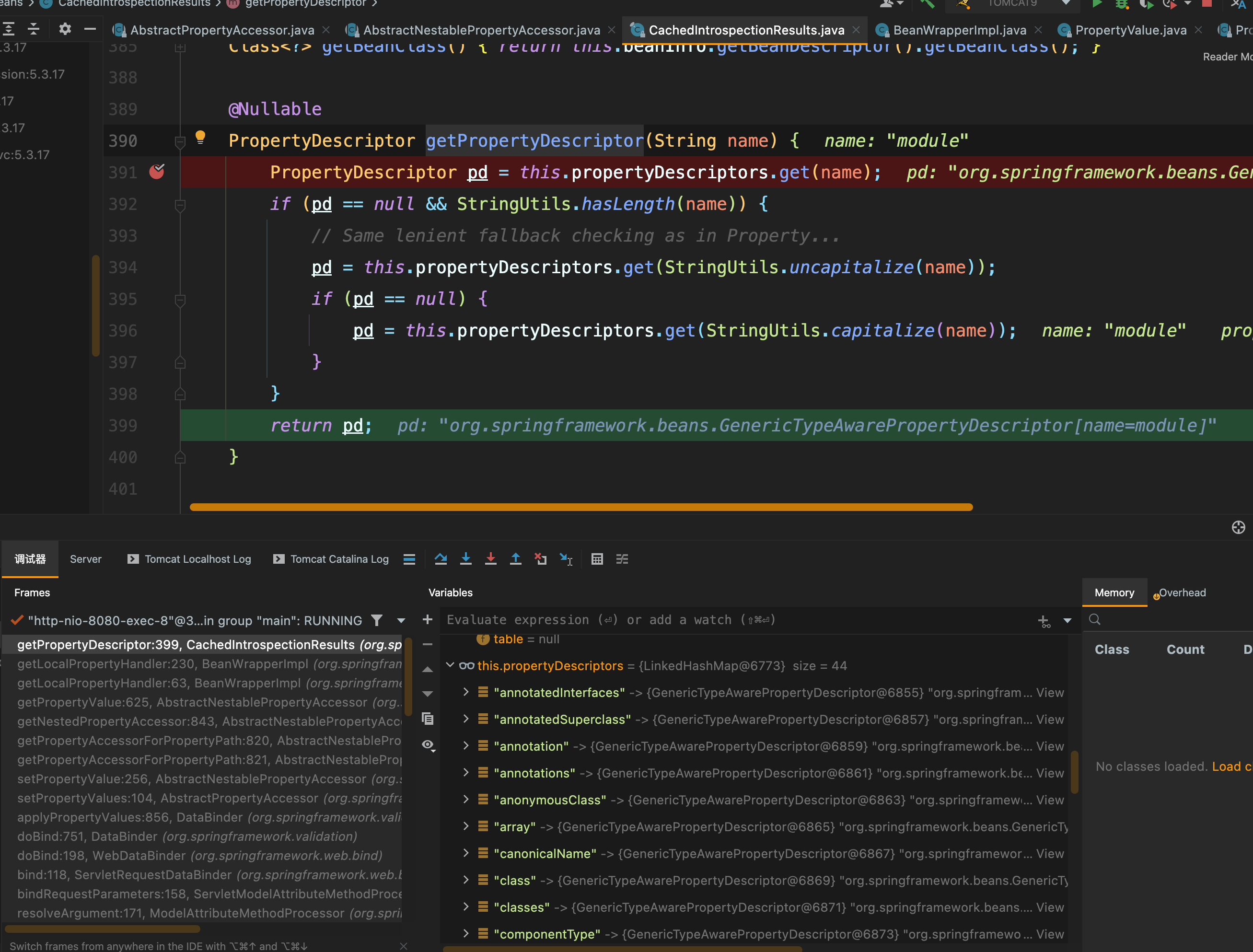This screenshot has width=1253, height=952.
Task: Expand the "canonicalName" entry
Action: pos(466,852)
